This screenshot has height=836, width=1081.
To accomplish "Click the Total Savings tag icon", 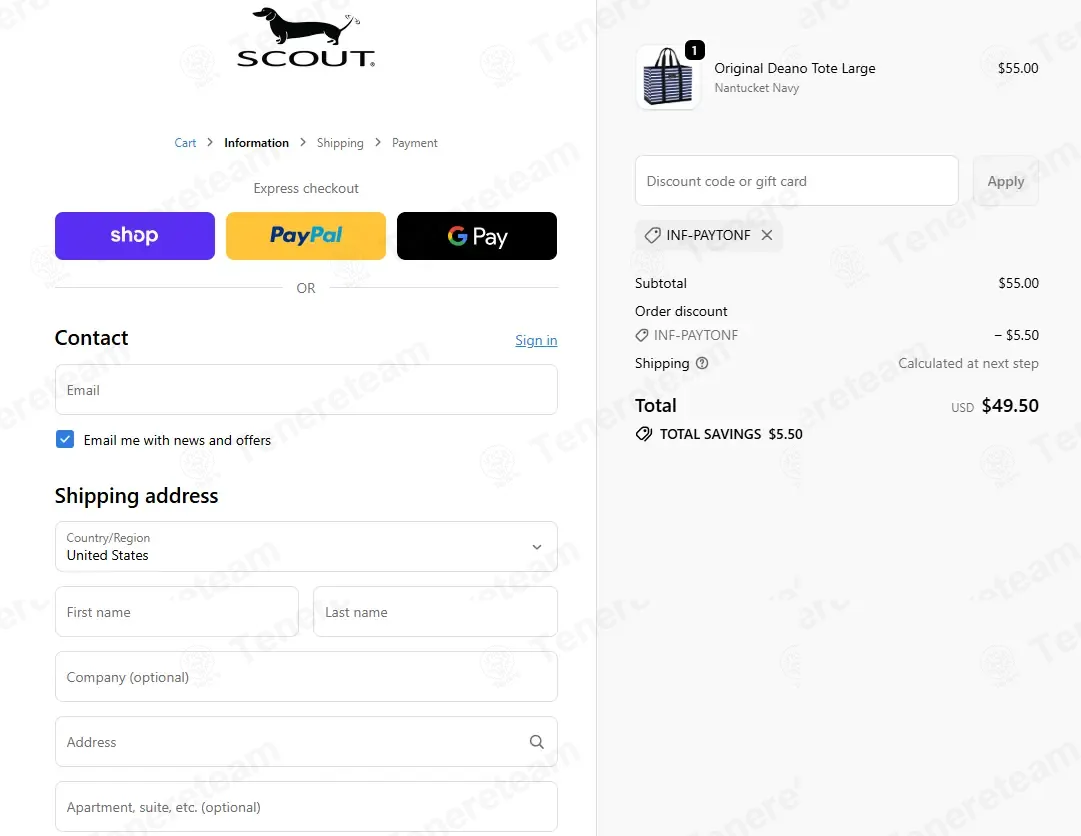I will click(x=644, y=435).
